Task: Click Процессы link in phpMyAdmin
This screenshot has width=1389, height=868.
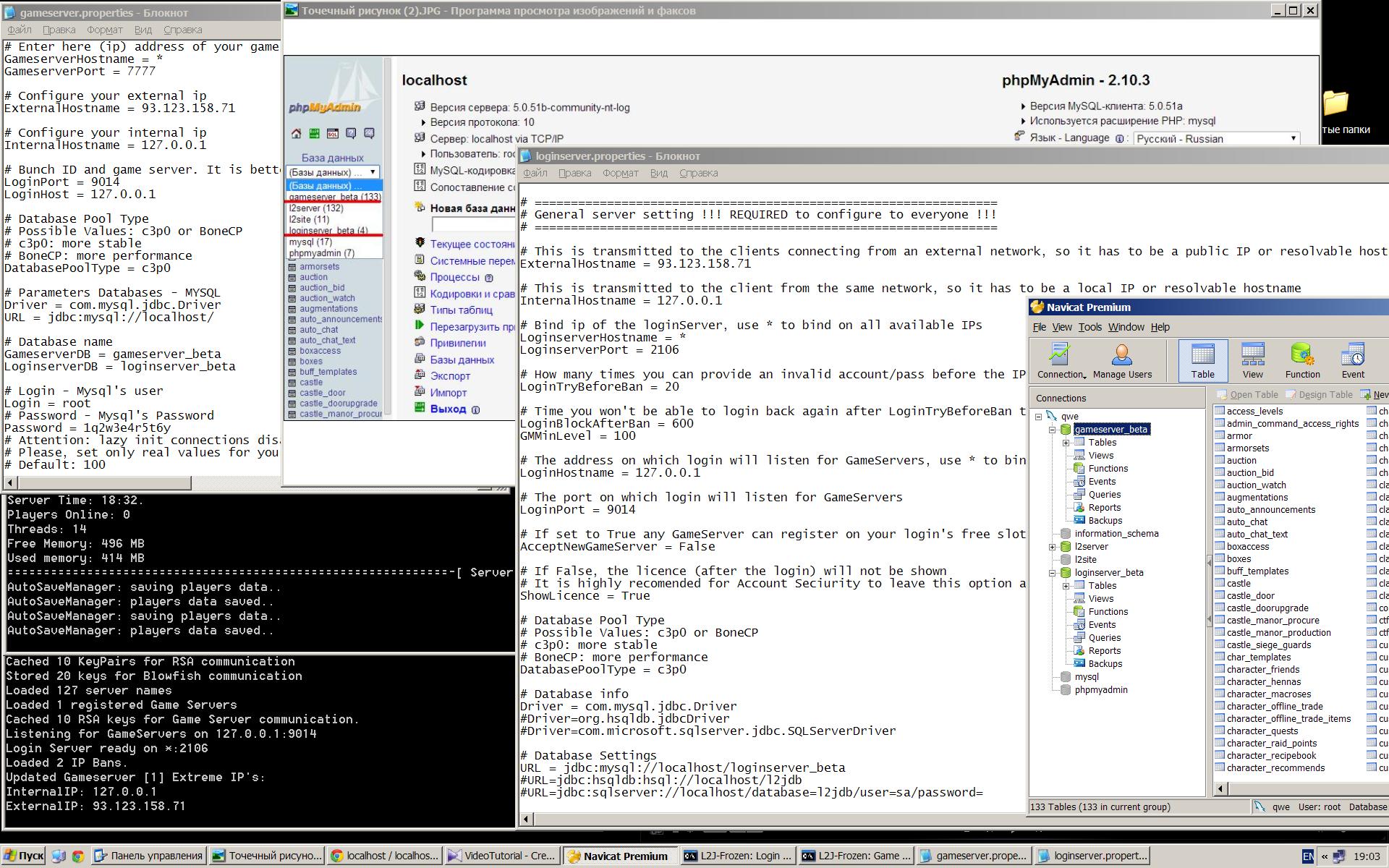Action: [454, 277]
